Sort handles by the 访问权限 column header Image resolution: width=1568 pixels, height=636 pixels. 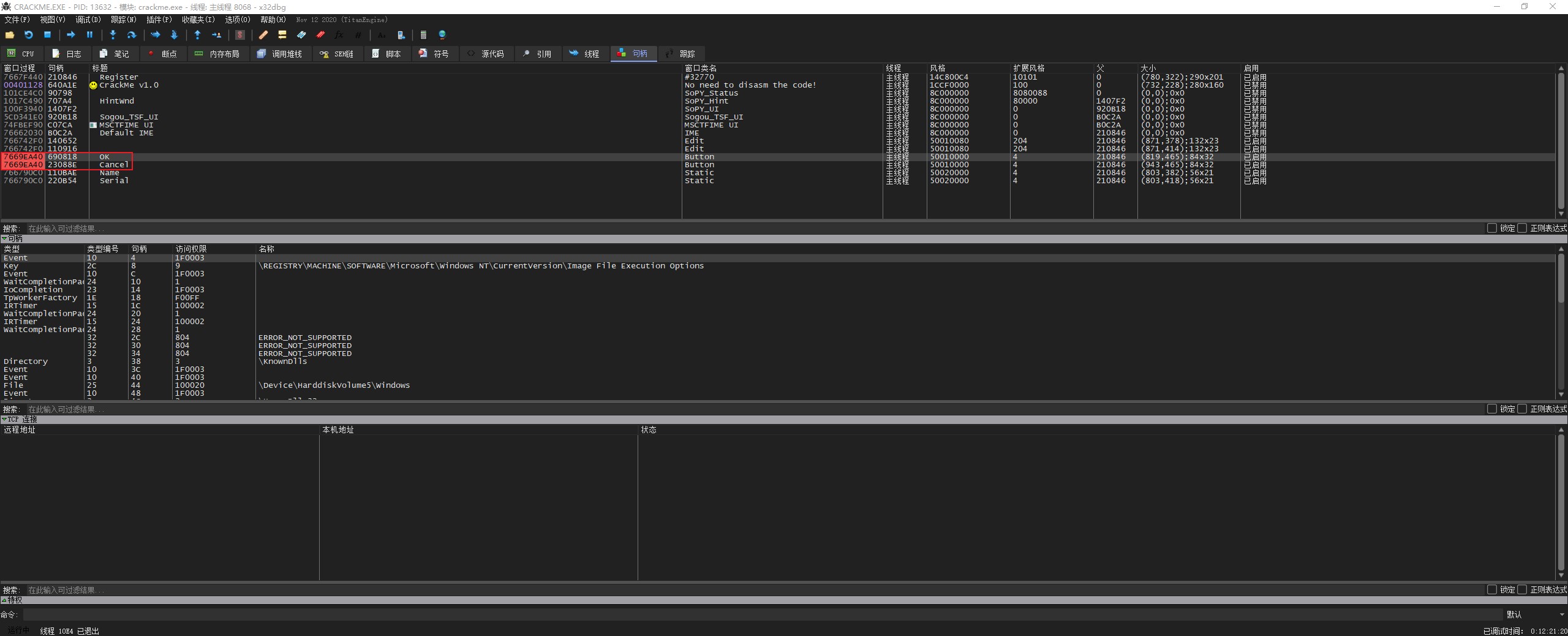pos(214,249)
